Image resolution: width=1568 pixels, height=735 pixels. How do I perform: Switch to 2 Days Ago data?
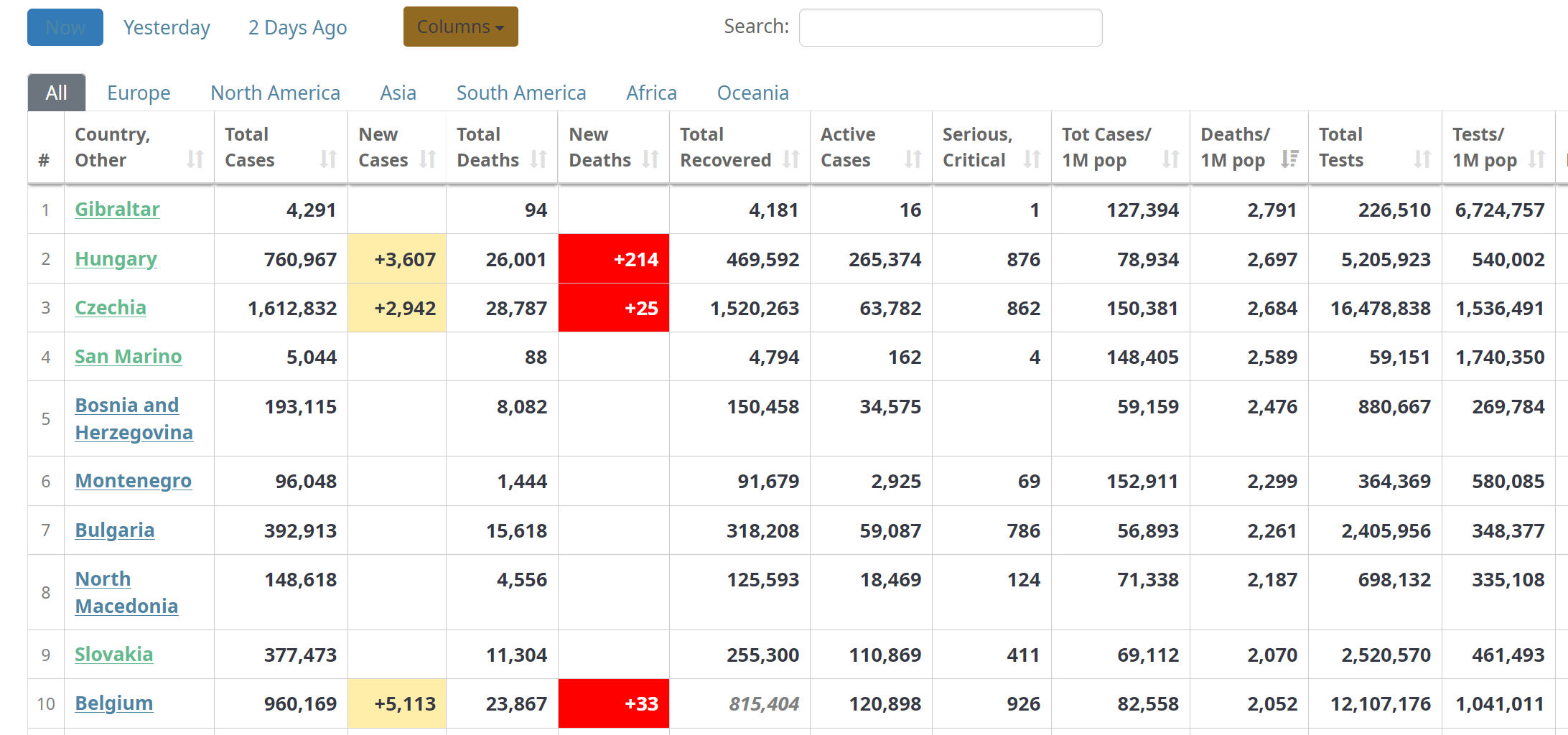(297, 27)
